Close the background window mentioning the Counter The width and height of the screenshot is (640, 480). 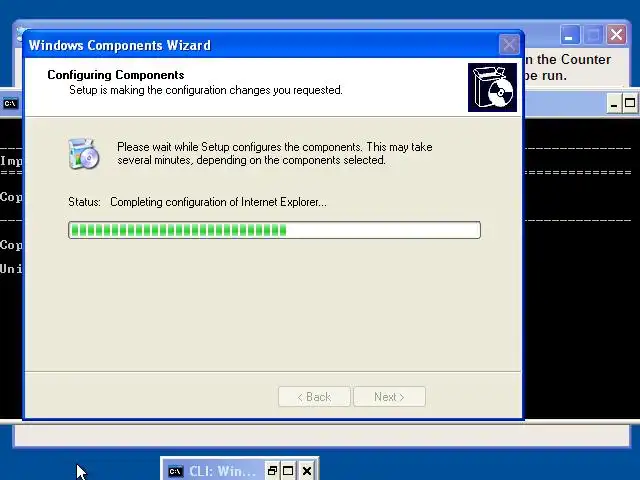point(616,35)
